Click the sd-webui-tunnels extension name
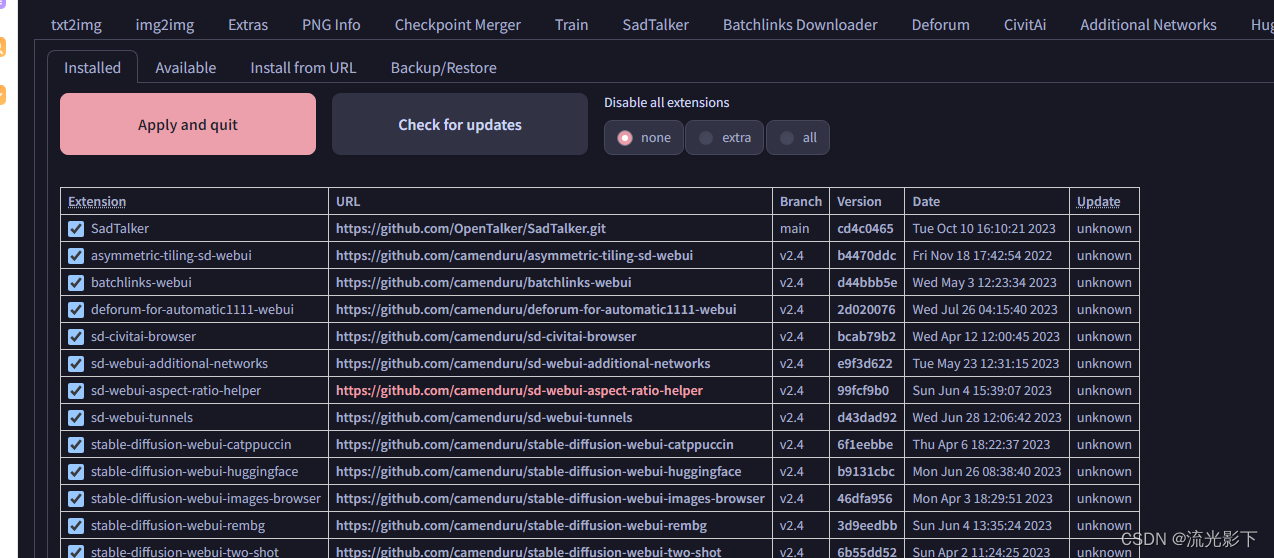The width and height of the screenshot is (1274, 558). coord(142,418)
